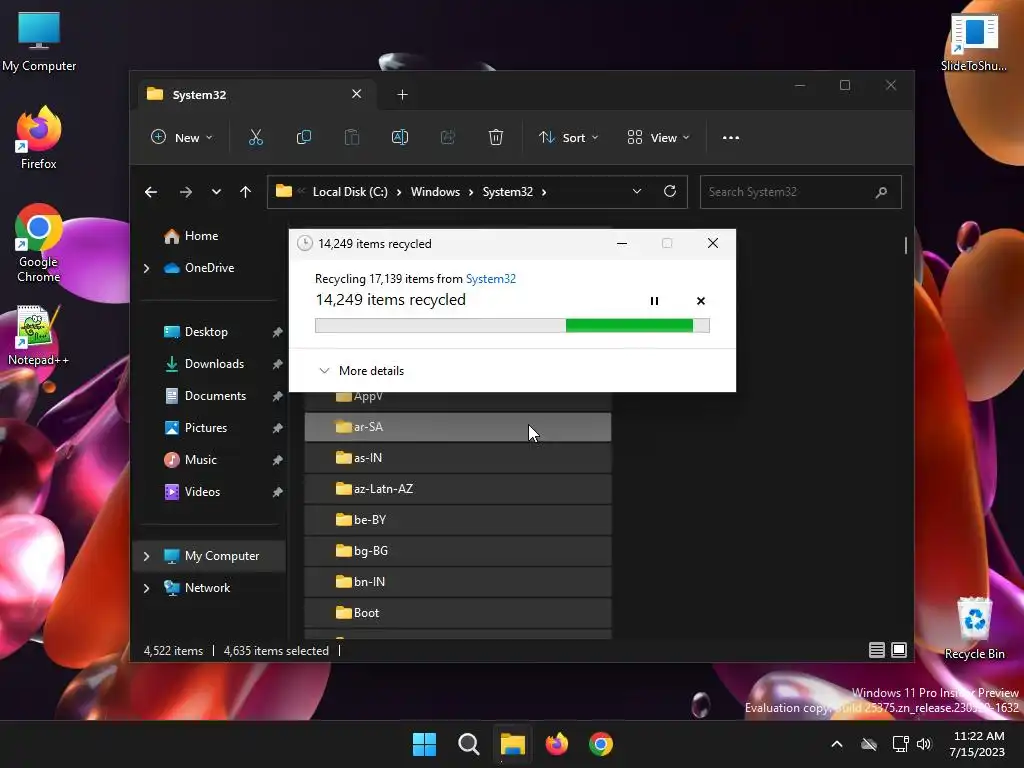The image size is (1024, 768).
Task: Click the search magnifier in Search System32
Action: tap(881, 192)
